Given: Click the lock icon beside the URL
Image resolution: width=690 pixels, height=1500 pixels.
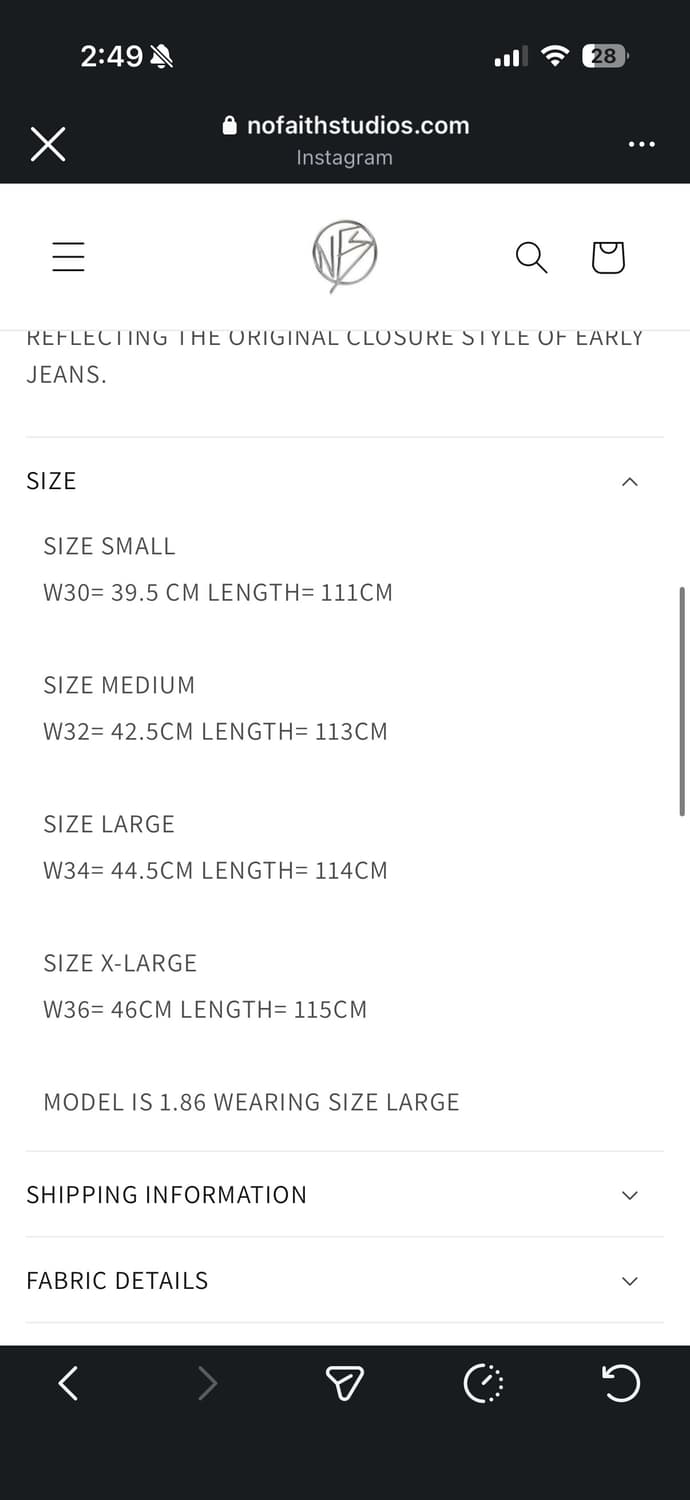Looking at the screenshot, I should (x=230, y=126).
